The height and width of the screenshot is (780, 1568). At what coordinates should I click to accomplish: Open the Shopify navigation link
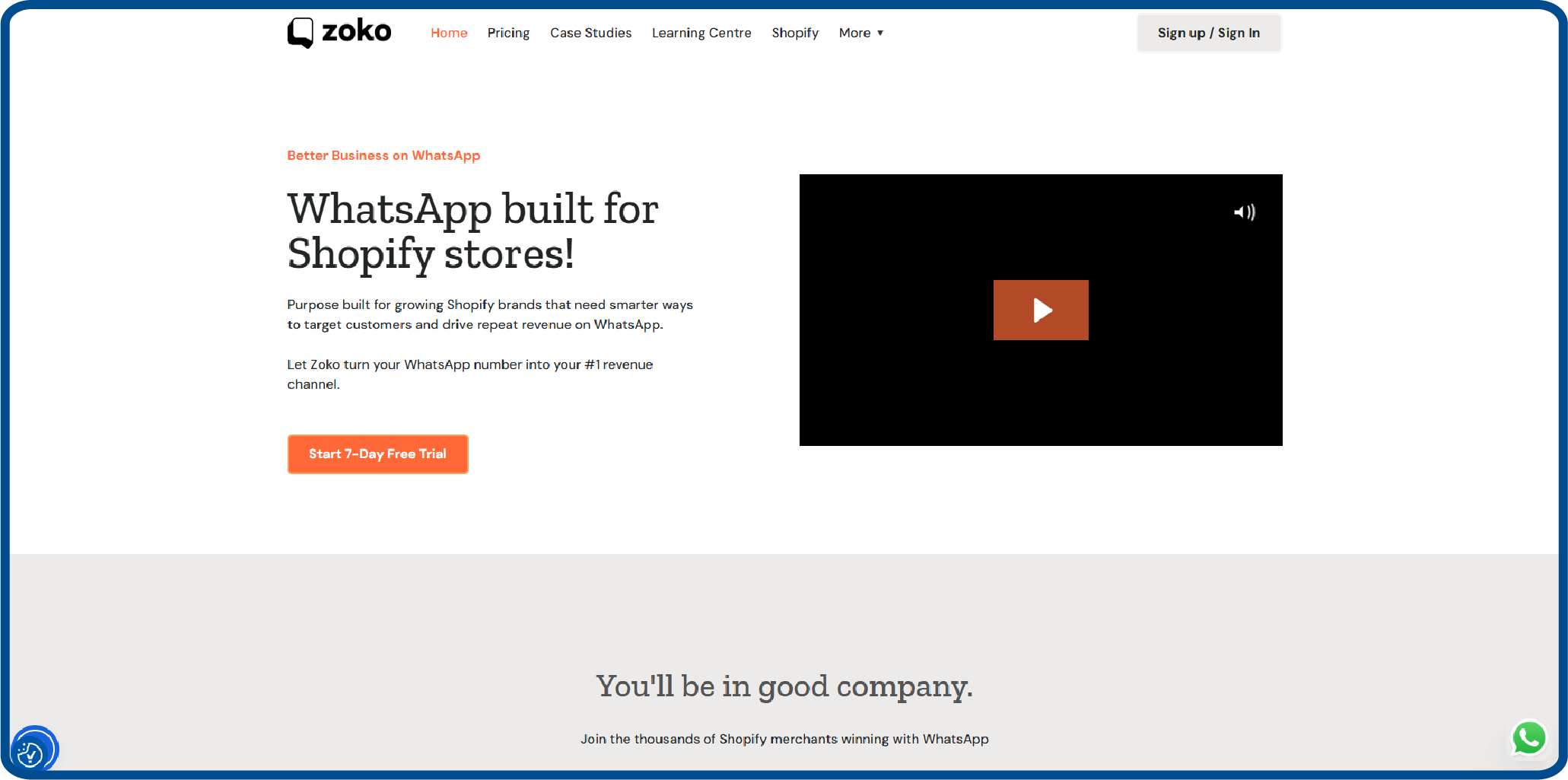(x=794, y=33)
